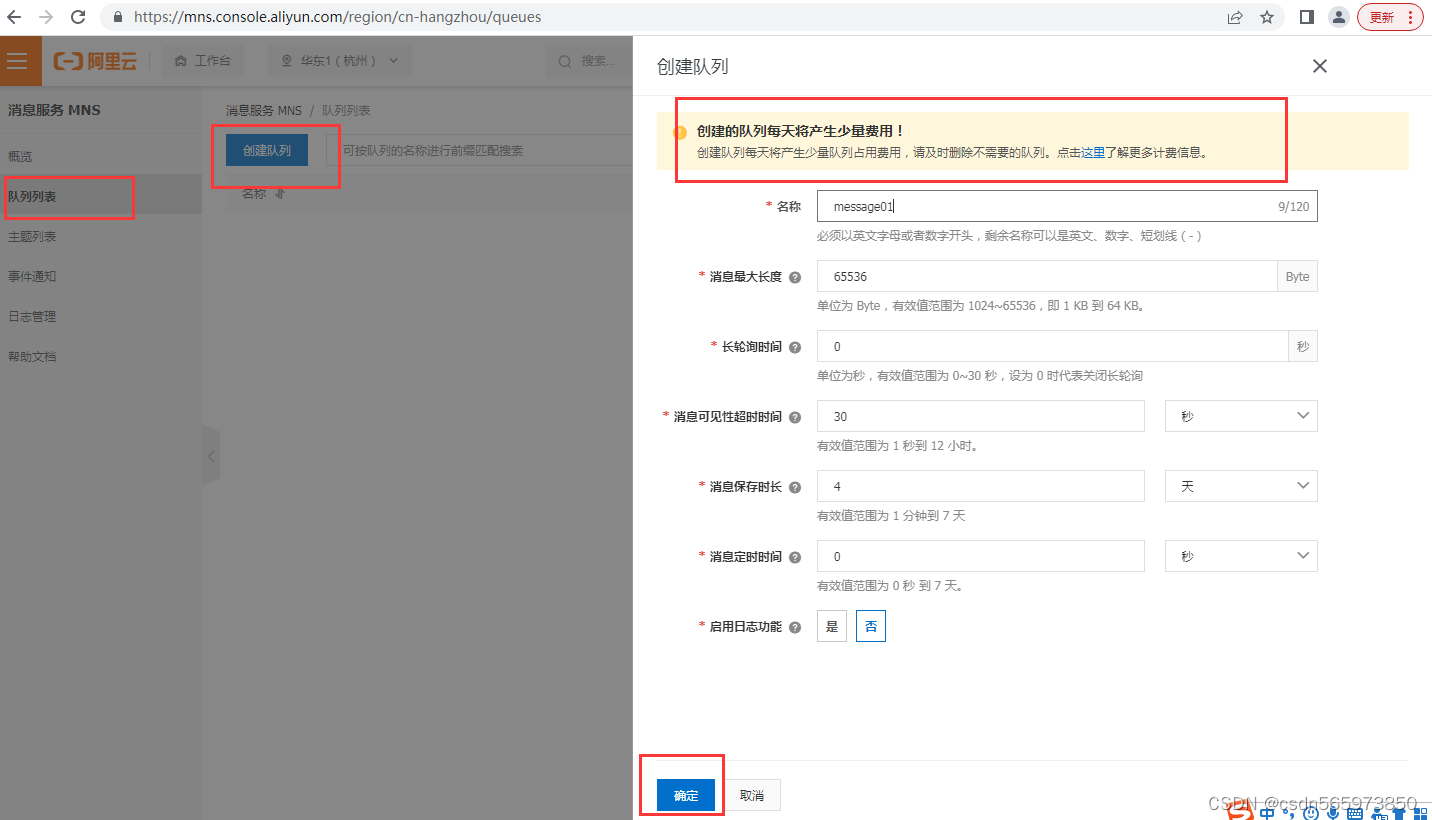Click the 名称 input containing message01

pos(1067,206)
